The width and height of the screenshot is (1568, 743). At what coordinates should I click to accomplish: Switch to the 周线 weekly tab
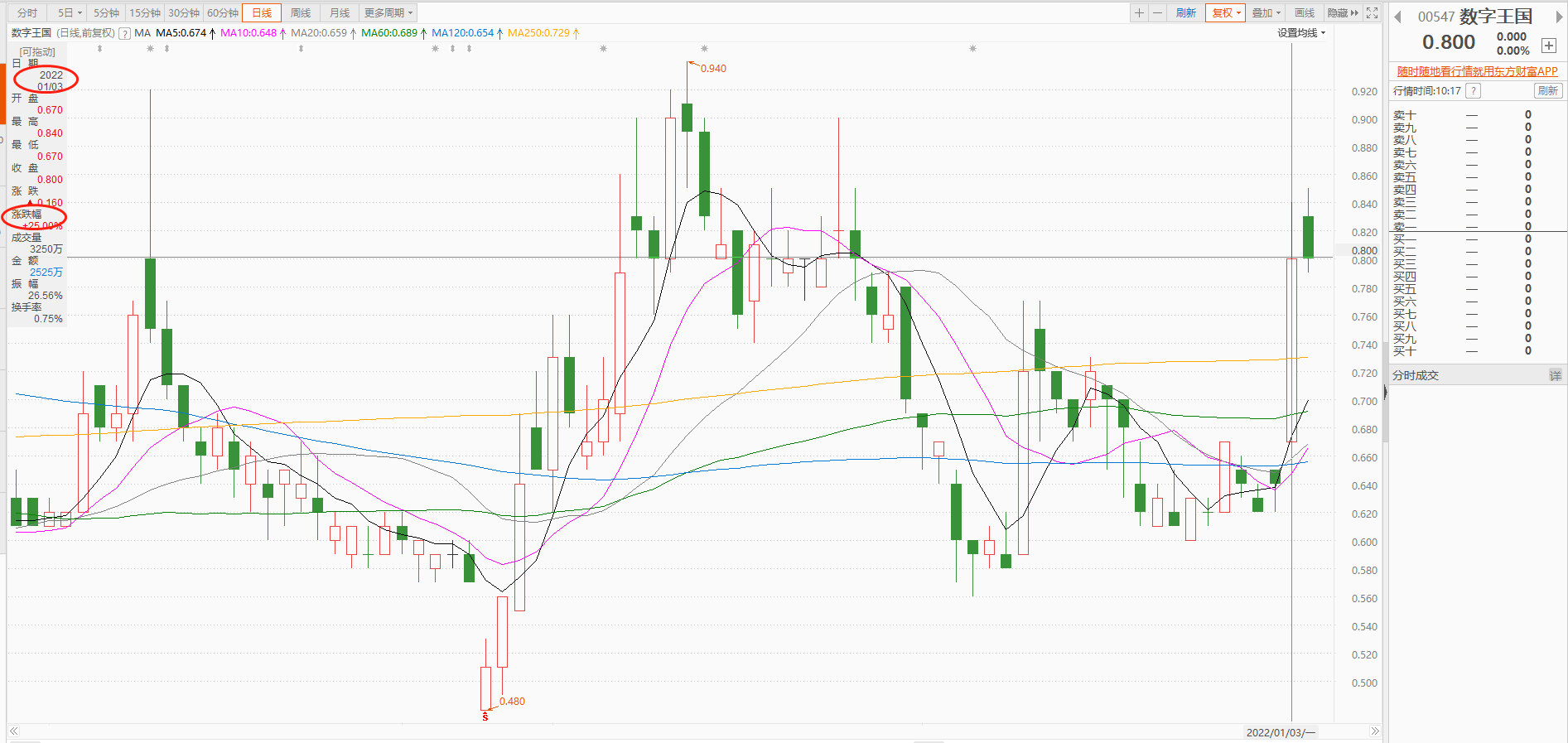coord(301,12)
